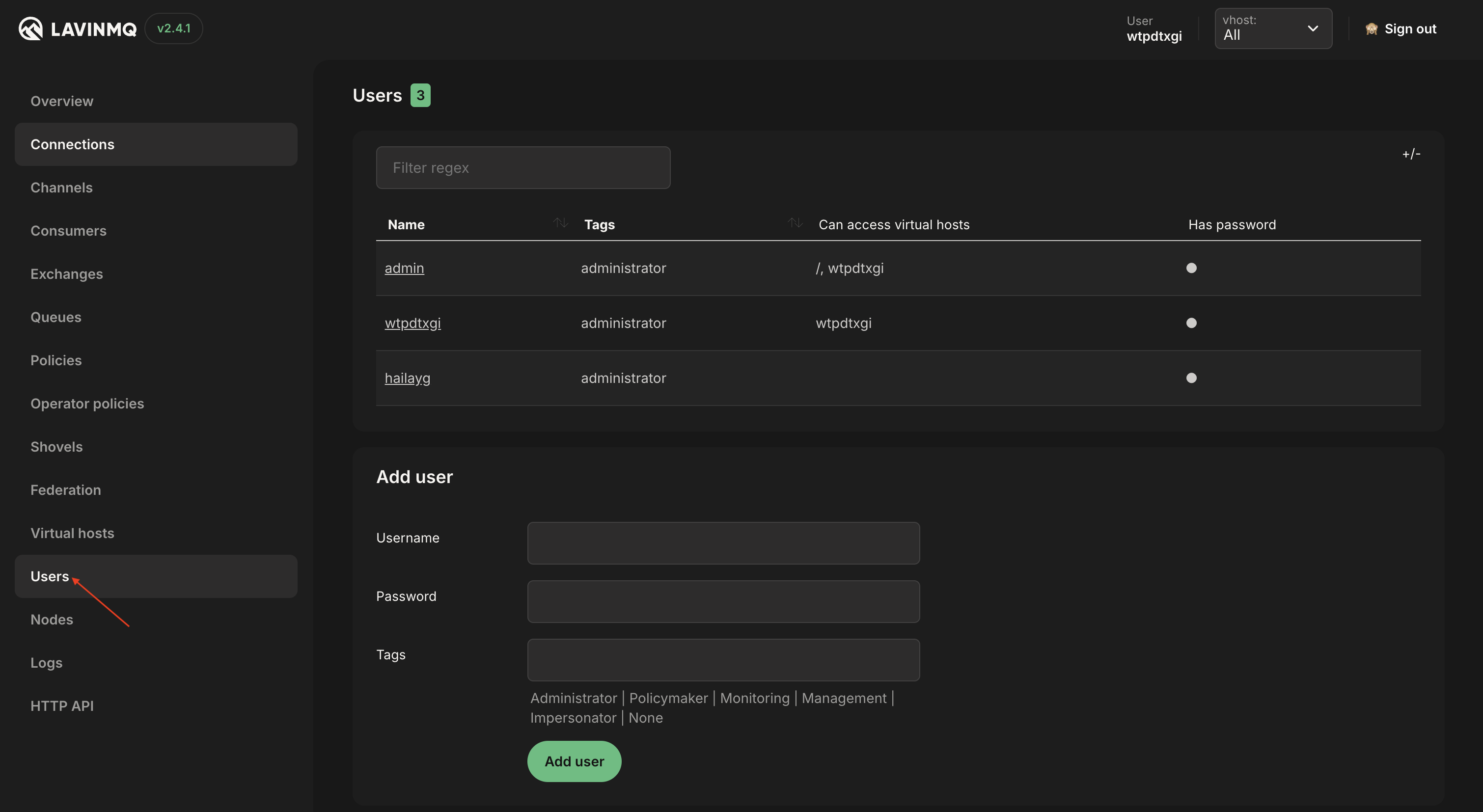
Task: Go to Connections in the sidebar
Action: click(x=156, y=144)
